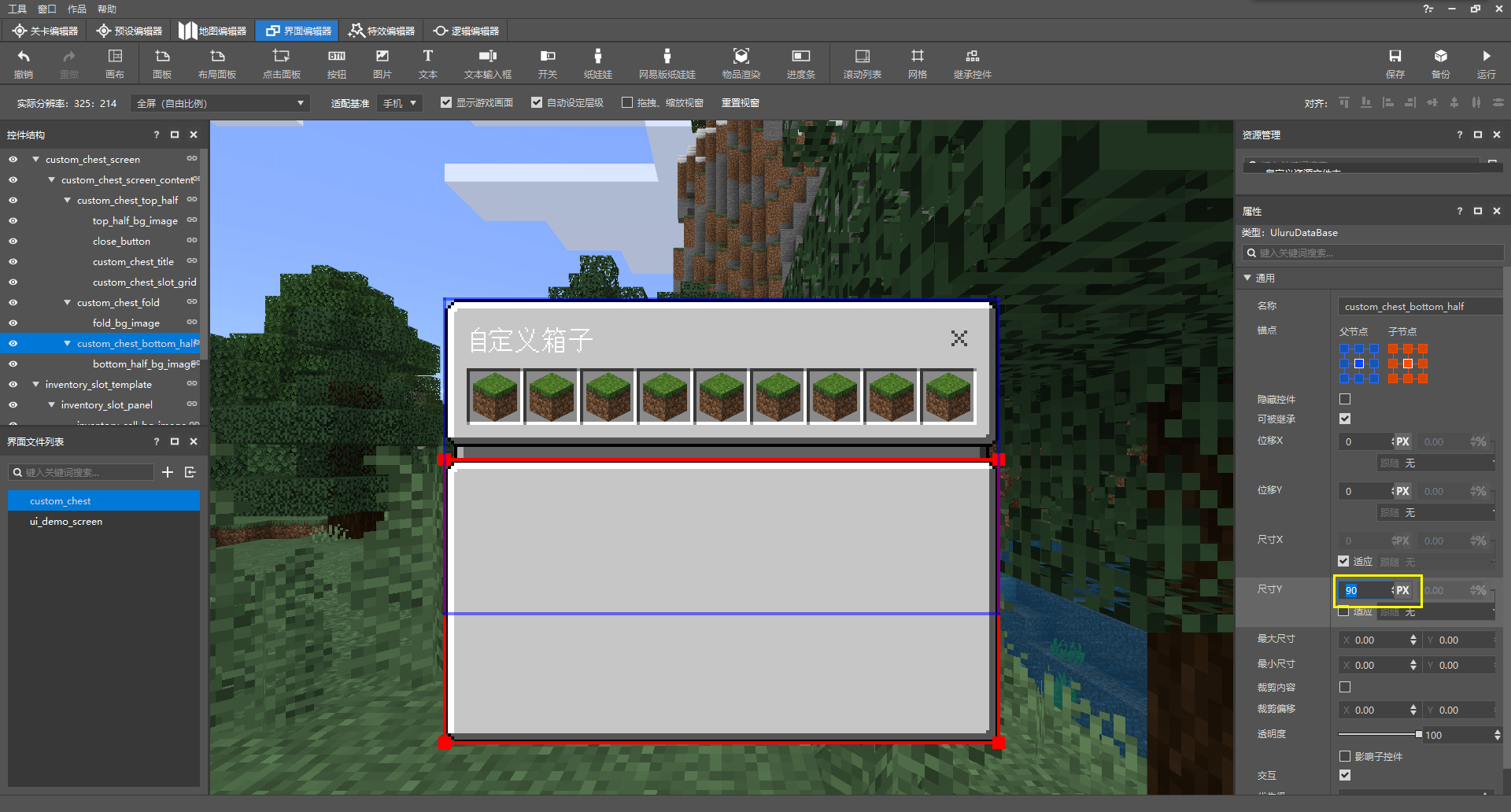Insert a 继承控件 inherited control
Viewport: 1511px width, 812px height.
tap(973, 64)
